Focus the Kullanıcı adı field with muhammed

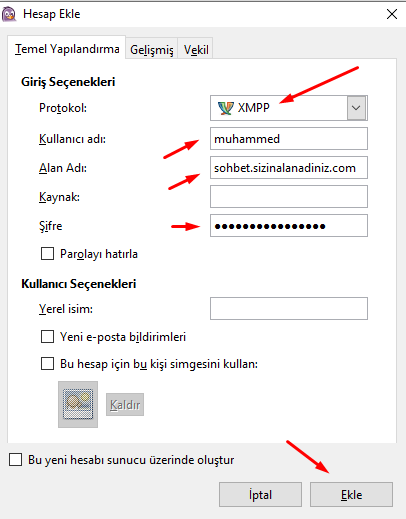[x=289, y=138]
